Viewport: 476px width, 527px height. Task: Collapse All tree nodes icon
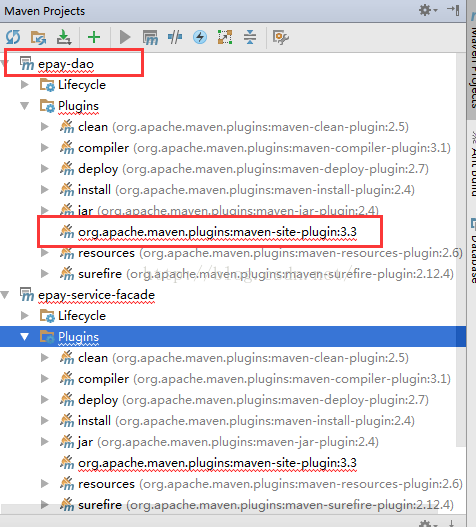250,37
